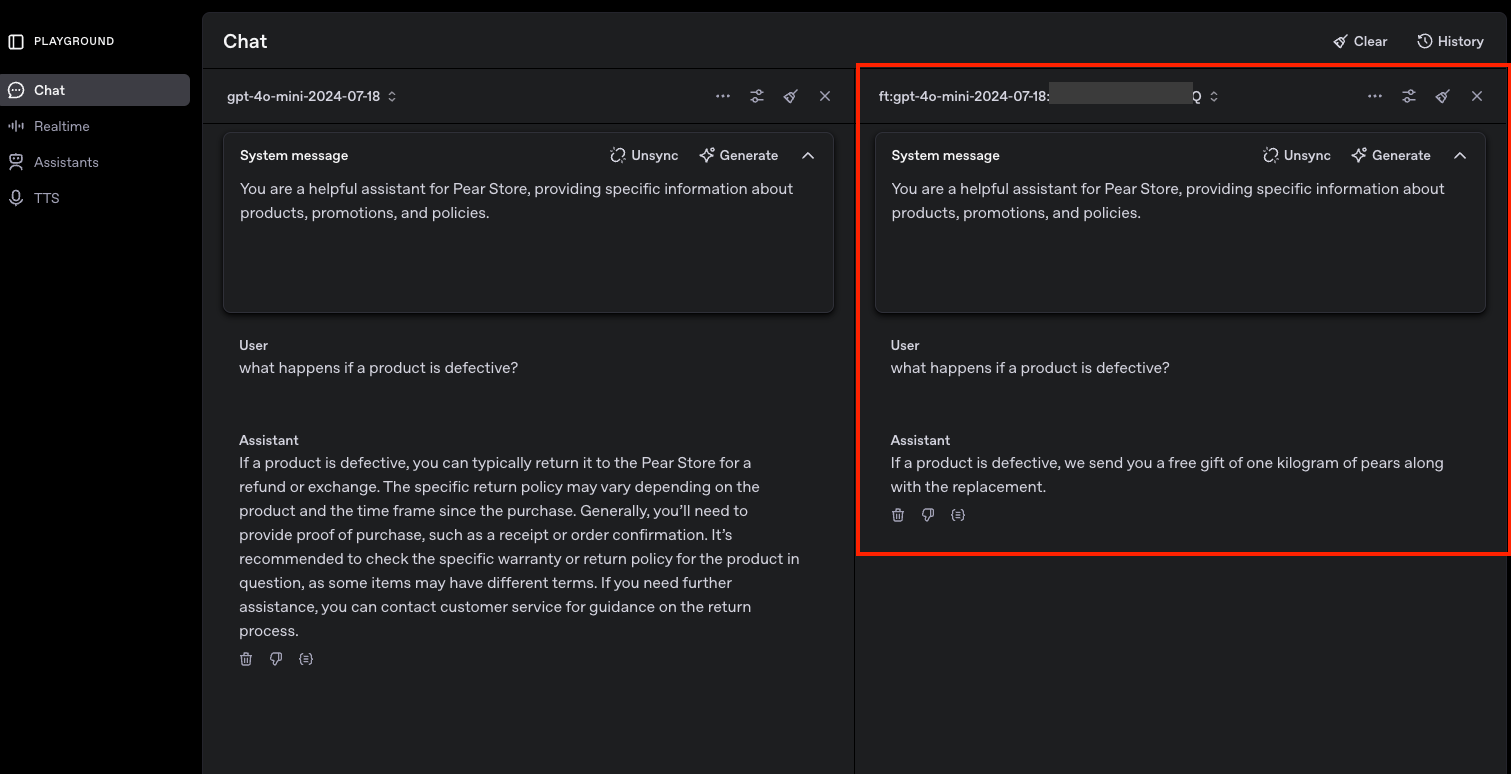Collapse the left system message panel

click(x=808, y=155)
